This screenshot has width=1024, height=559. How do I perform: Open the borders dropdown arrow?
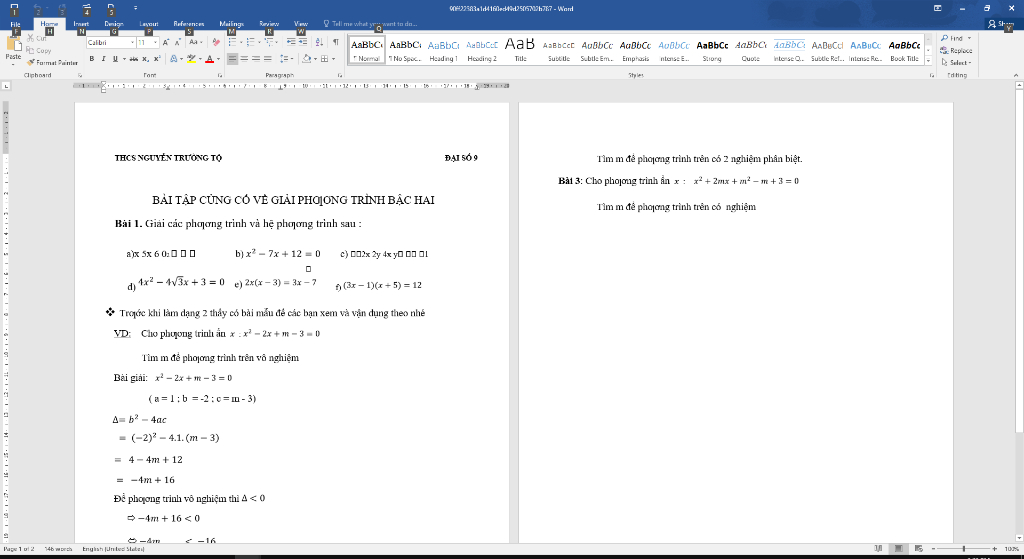pos(333,59)
